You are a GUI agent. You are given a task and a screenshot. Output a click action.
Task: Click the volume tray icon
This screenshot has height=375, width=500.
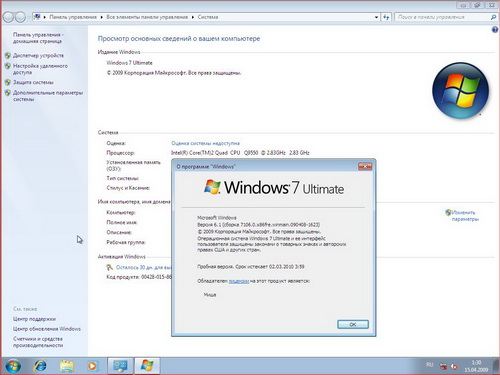pos(454,366)
